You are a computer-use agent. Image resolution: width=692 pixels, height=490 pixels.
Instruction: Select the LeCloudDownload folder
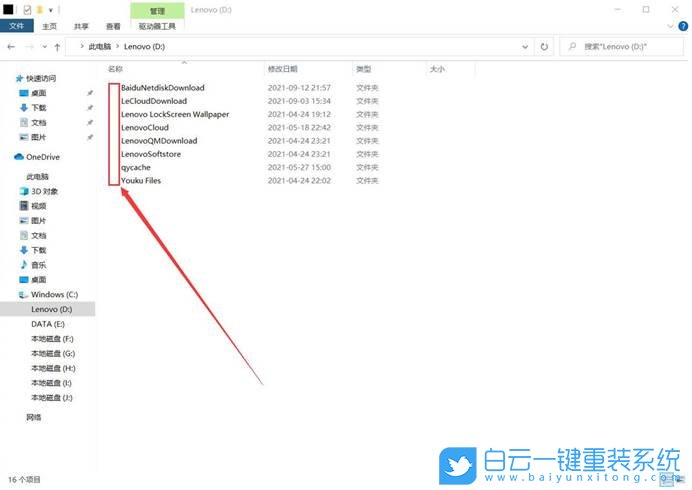[x=154, y=101]
